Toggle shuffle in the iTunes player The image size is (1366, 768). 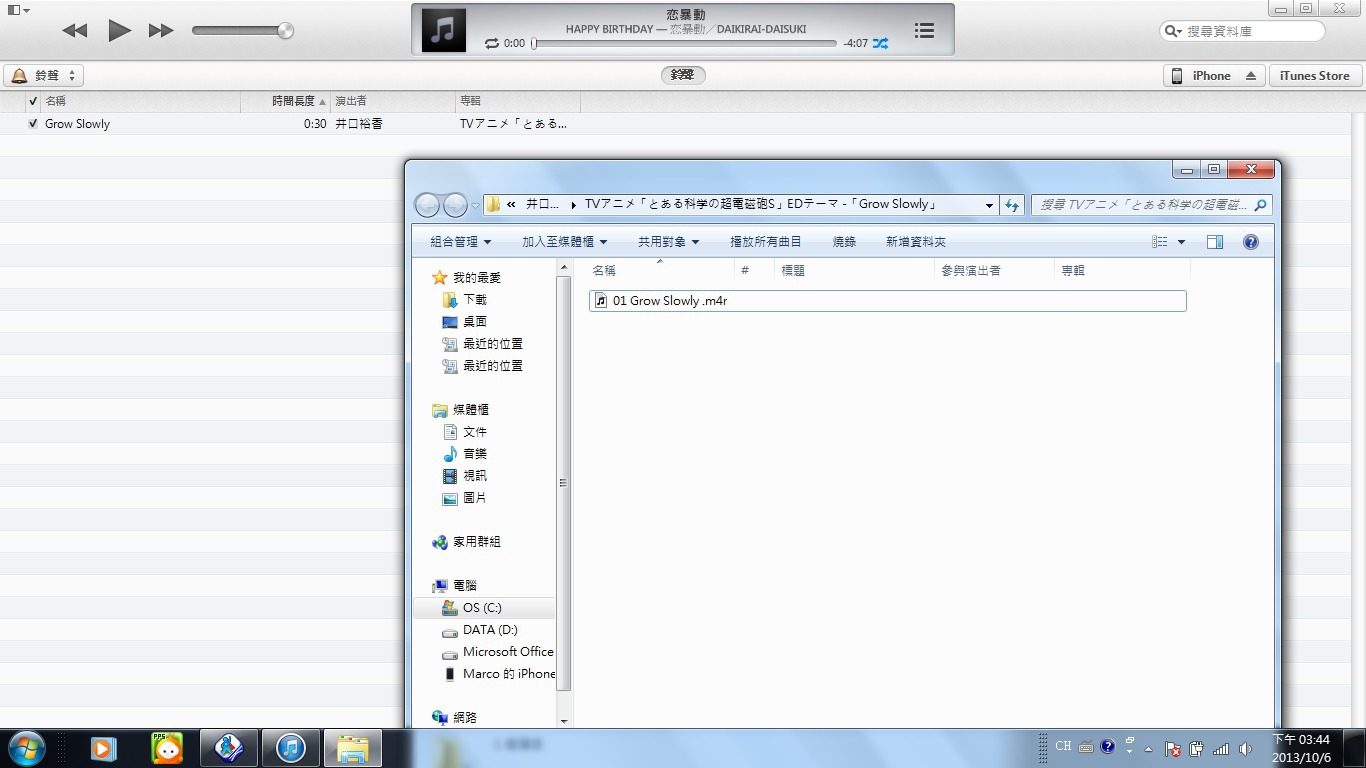pos(880,44)
